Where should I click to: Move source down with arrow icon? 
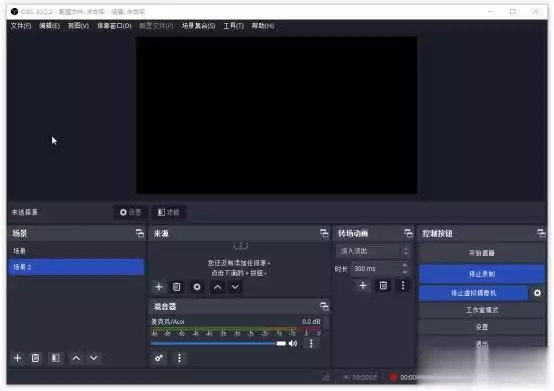click(x=235, y=287)
